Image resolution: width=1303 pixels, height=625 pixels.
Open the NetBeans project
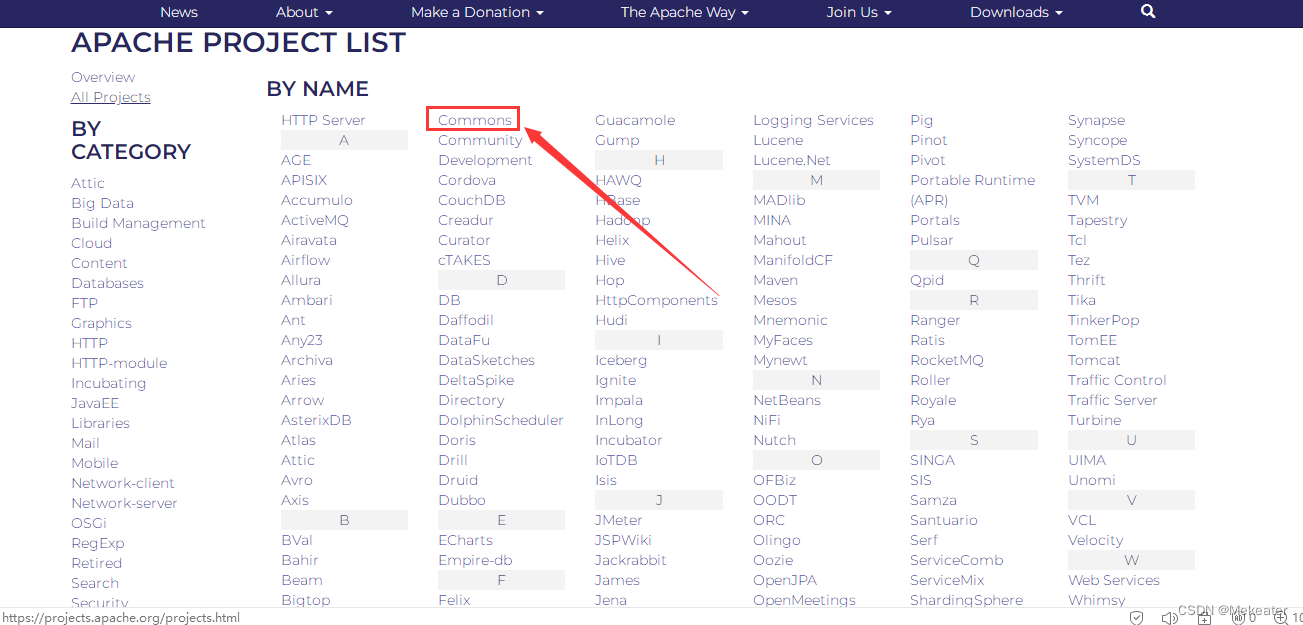click(787, 400)
